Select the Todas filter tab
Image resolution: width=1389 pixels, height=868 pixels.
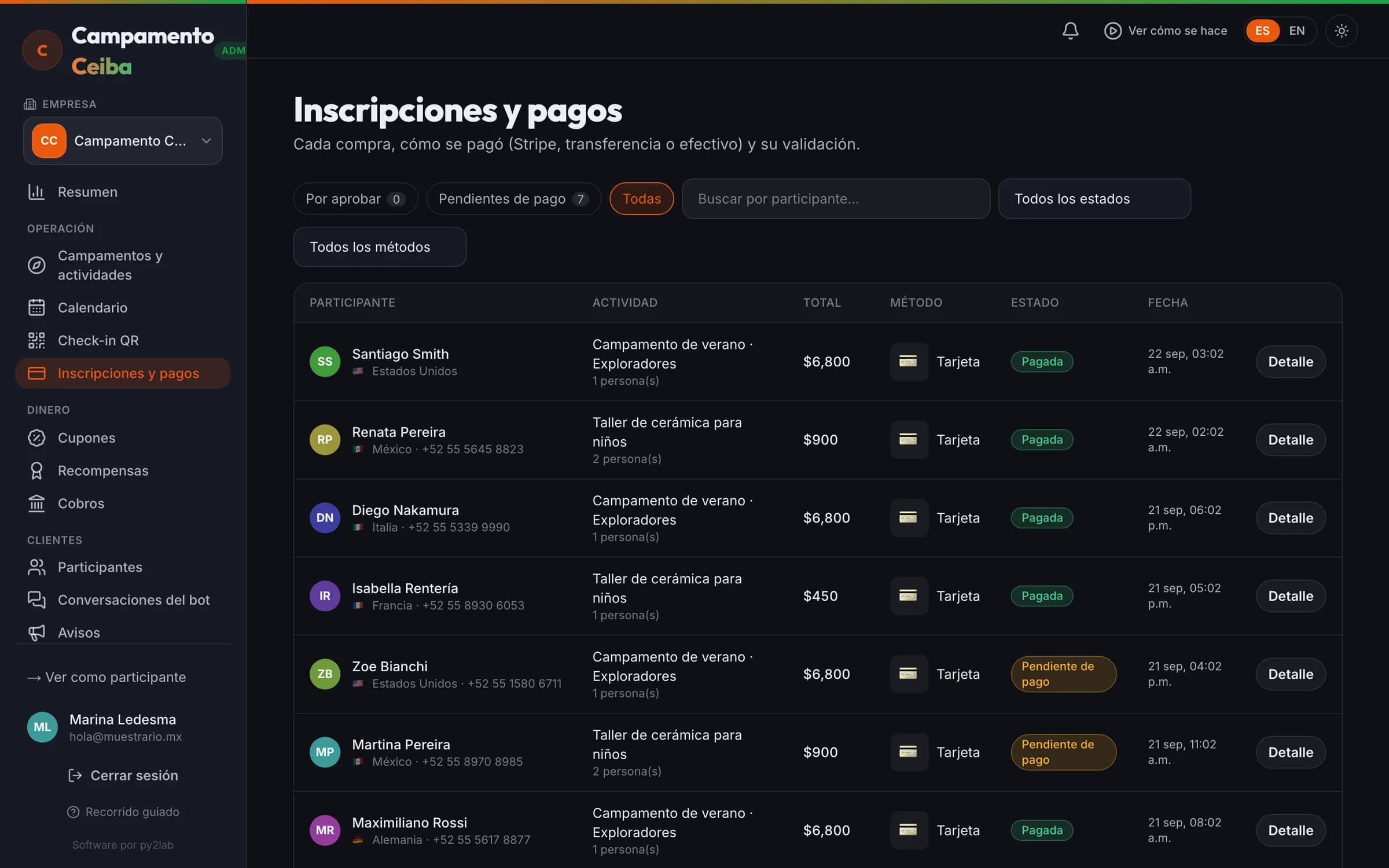click(641, 198)
